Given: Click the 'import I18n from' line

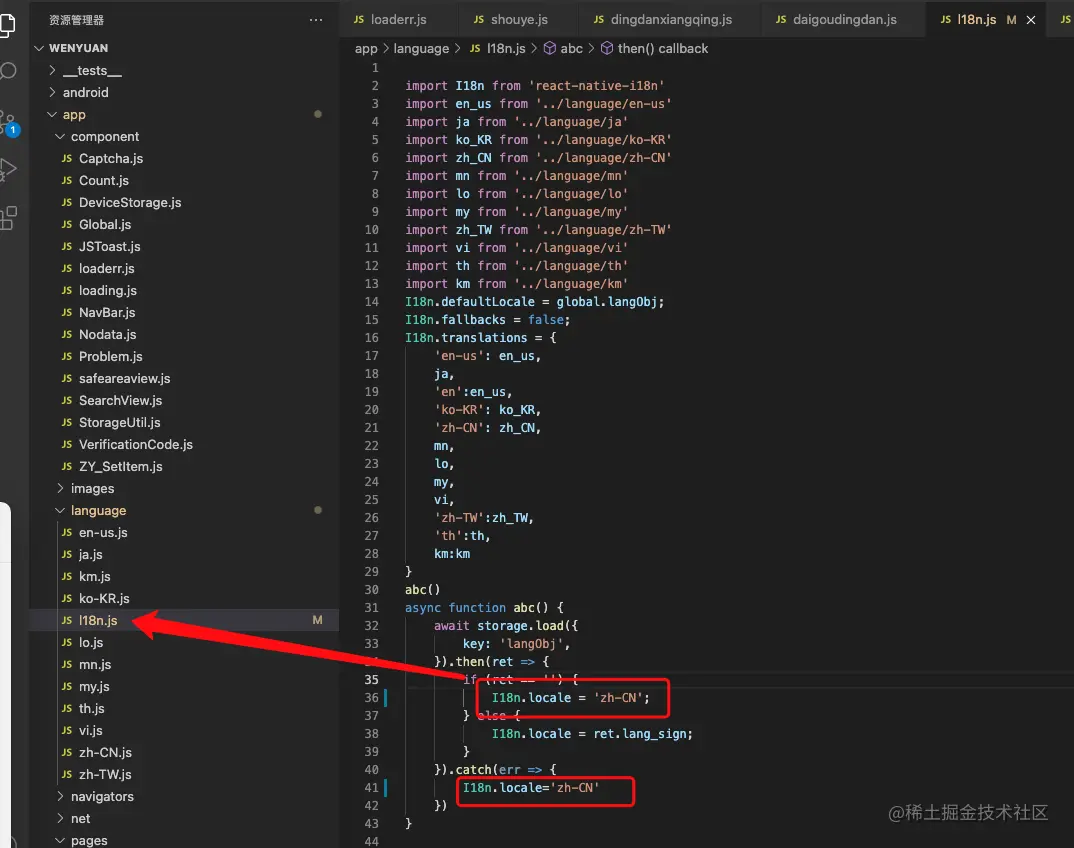Looking at the screenshot, I should click(x=534, y=86).
